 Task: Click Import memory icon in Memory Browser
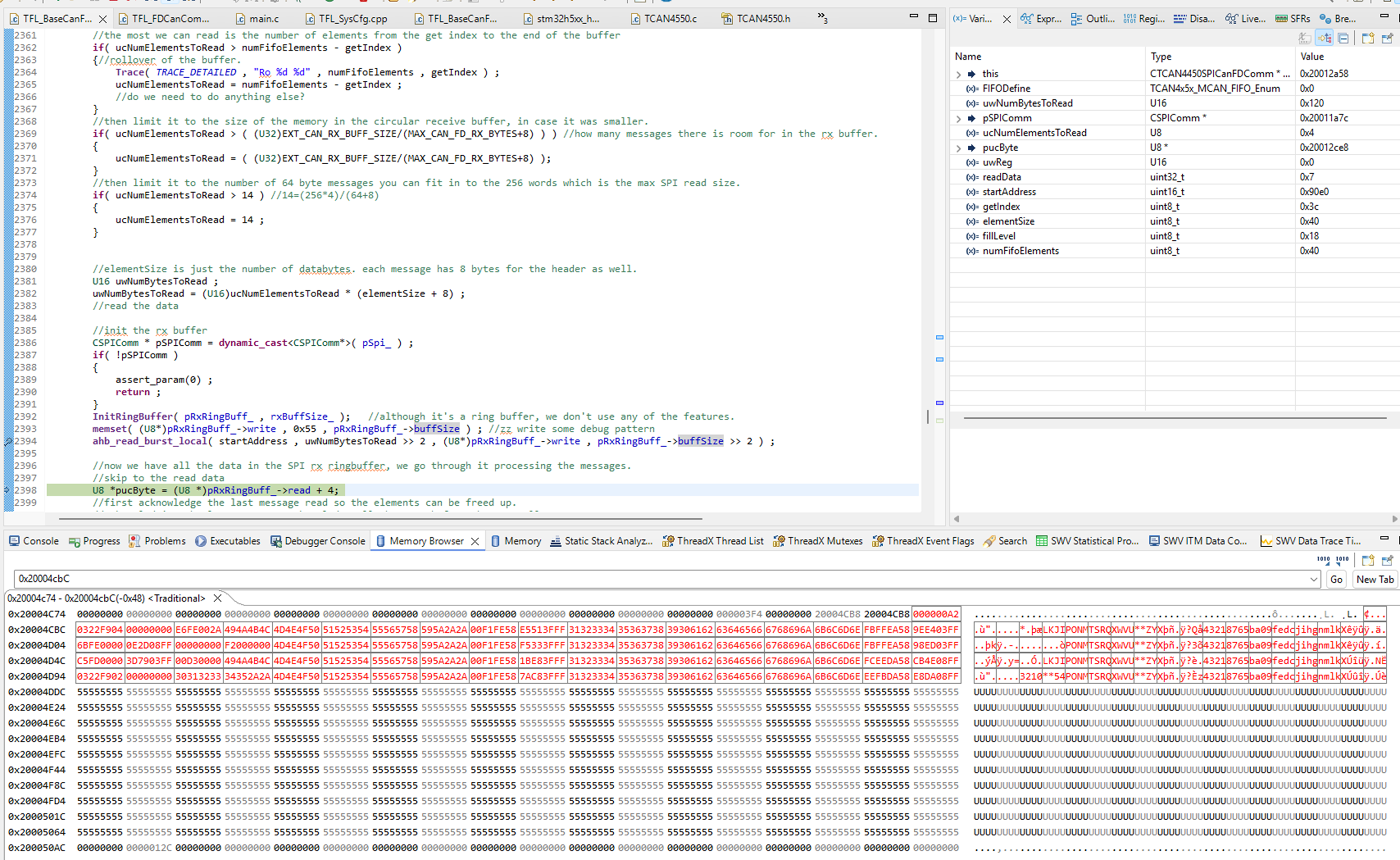point(1323,560)
